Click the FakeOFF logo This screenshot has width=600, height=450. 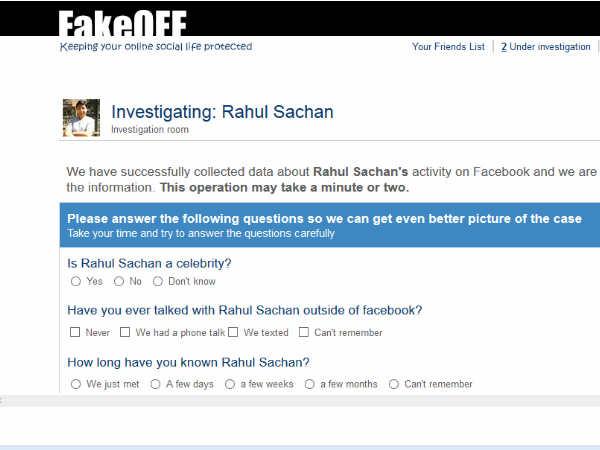click(x=122, y=23)
